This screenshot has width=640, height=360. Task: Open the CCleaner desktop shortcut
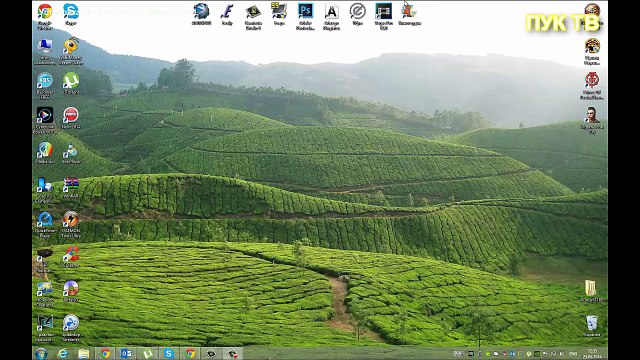71,257
